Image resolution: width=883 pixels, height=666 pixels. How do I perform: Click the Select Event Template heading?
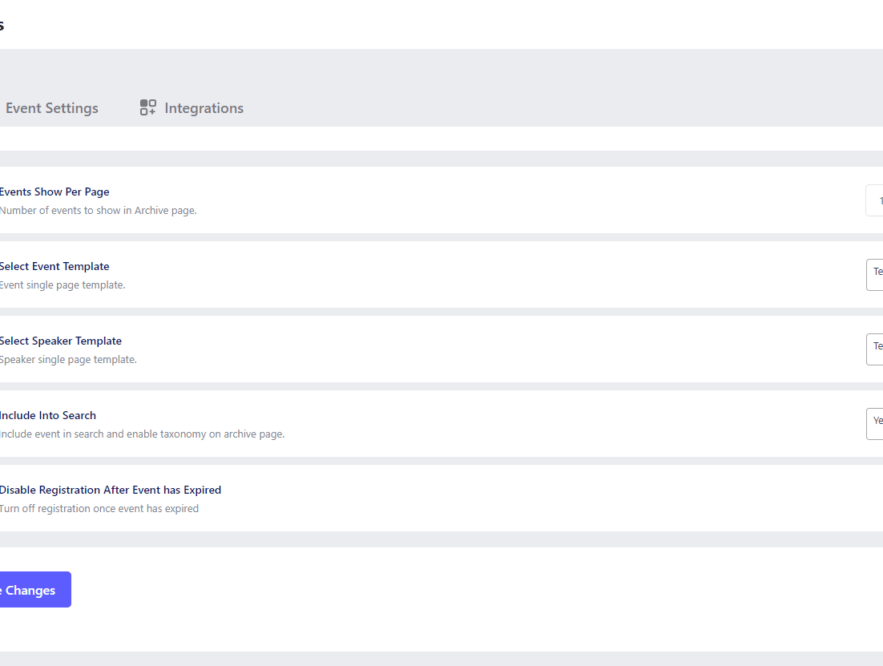(55, 266)
